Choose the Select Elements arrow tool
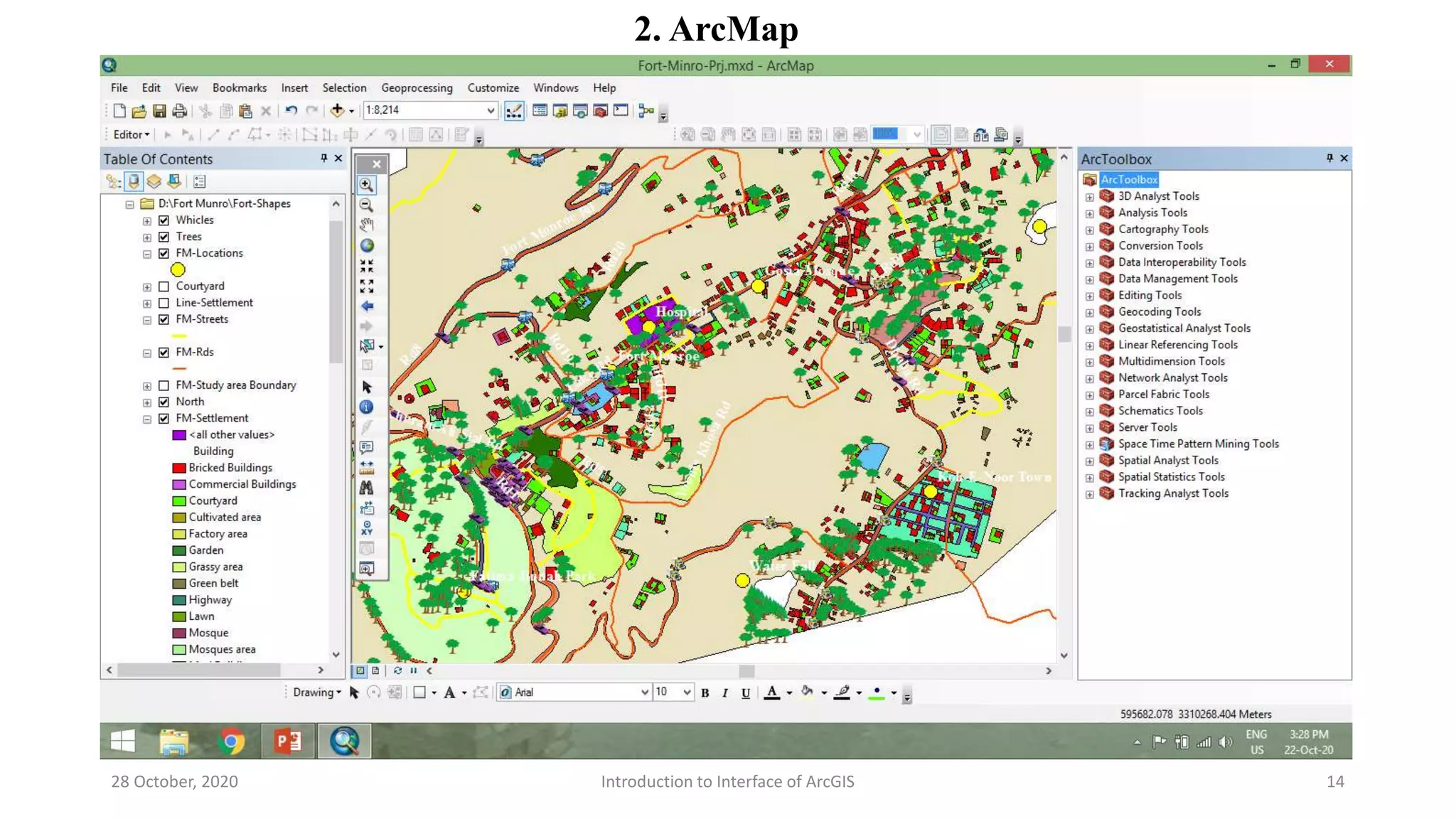 click(367, 387)
